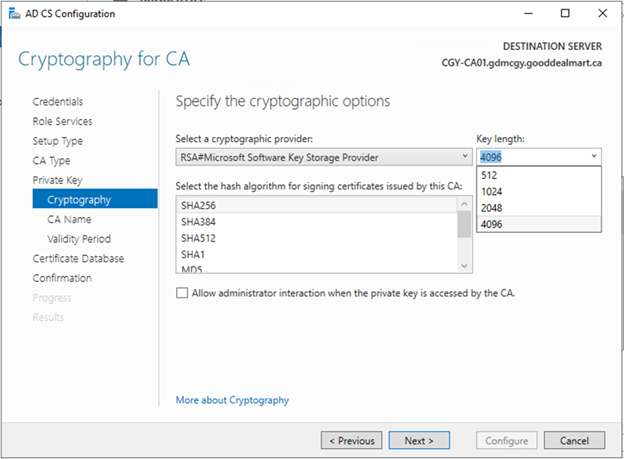The image size is (624, 459).
Task: Click the hash list scroll down arrow
Action: 464,266
